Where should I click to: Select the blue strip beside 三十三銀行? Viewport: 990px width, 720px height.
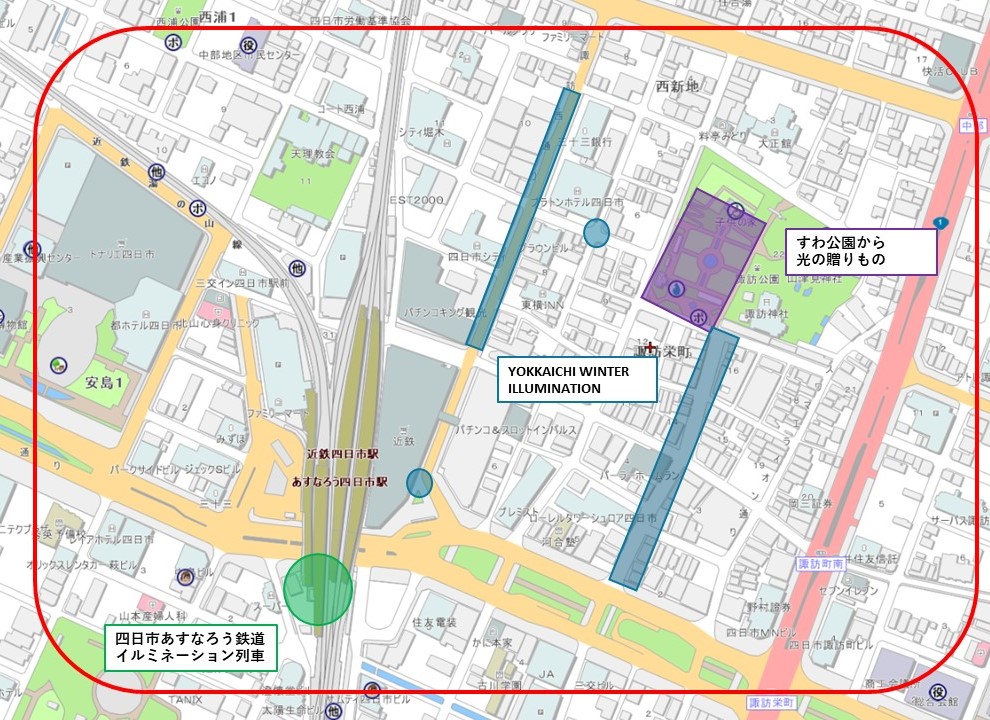[x=523, y=218]
